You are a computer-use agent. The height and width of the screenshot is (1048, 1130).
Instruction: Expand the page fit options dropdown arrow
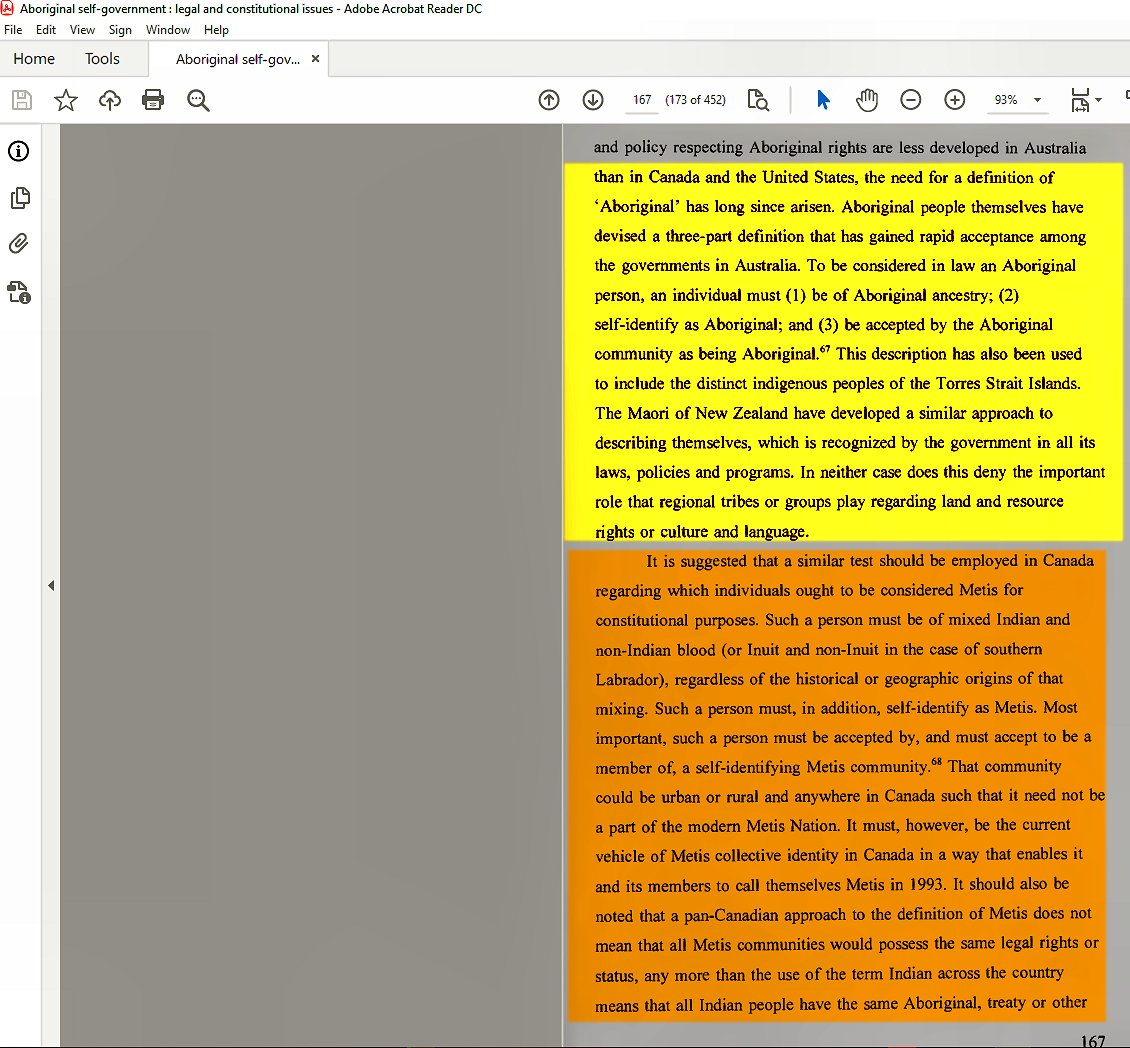pos(1098,99)
